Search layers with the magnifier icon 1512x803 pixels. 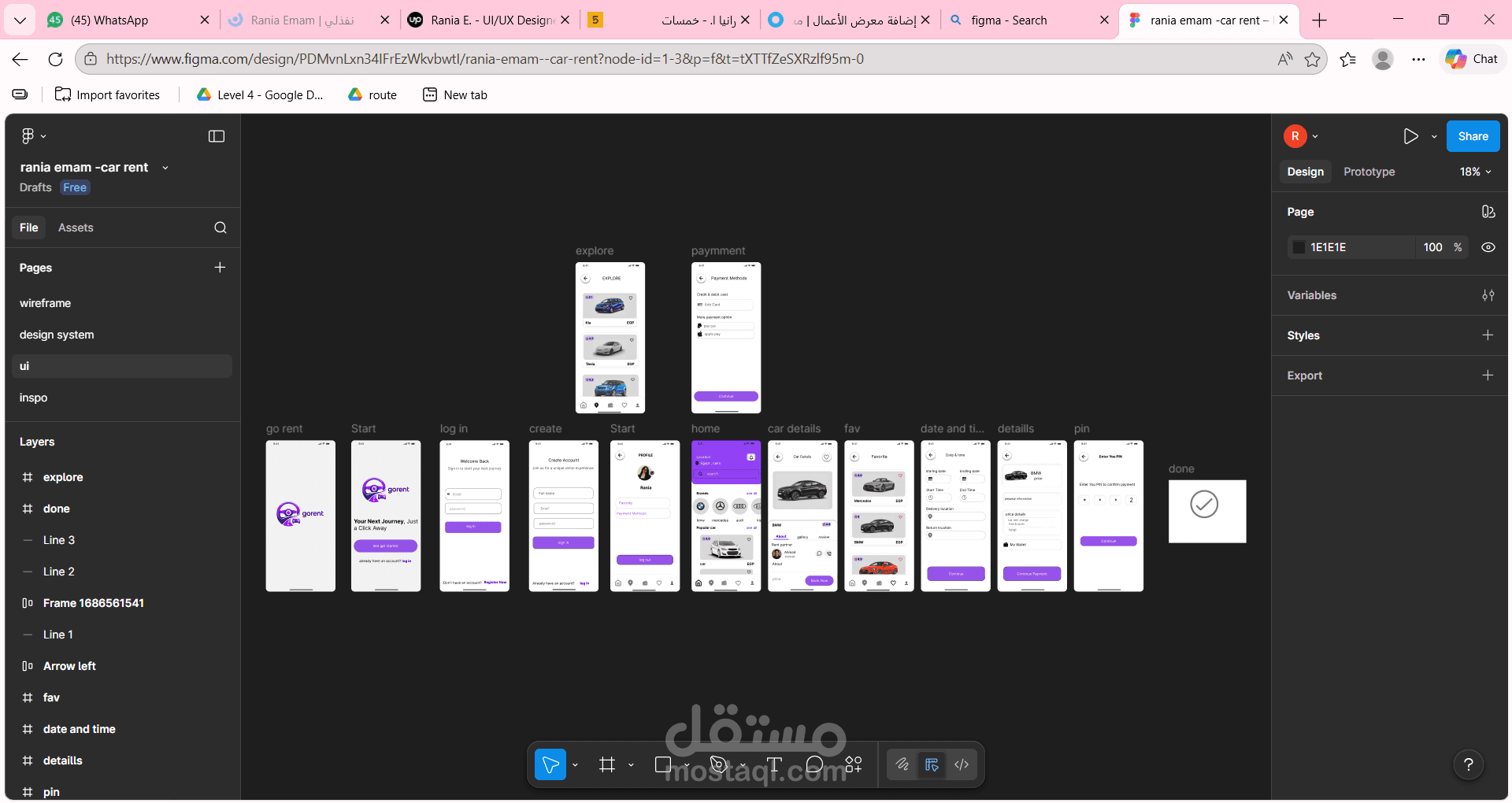coord(220,228)
